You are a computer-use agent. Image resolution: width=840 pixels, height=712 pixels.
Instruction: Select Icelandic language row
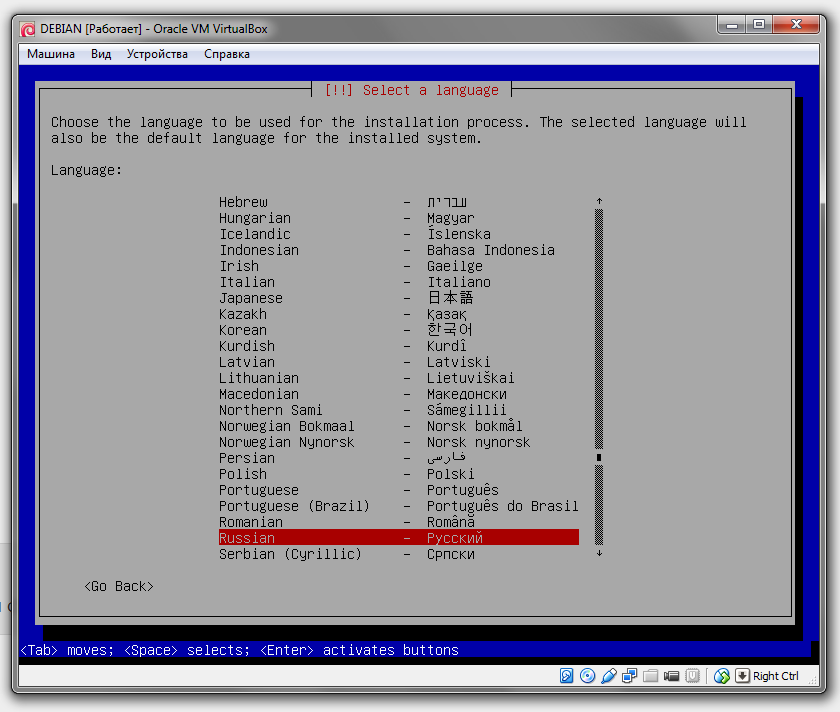tap(399, 234)
